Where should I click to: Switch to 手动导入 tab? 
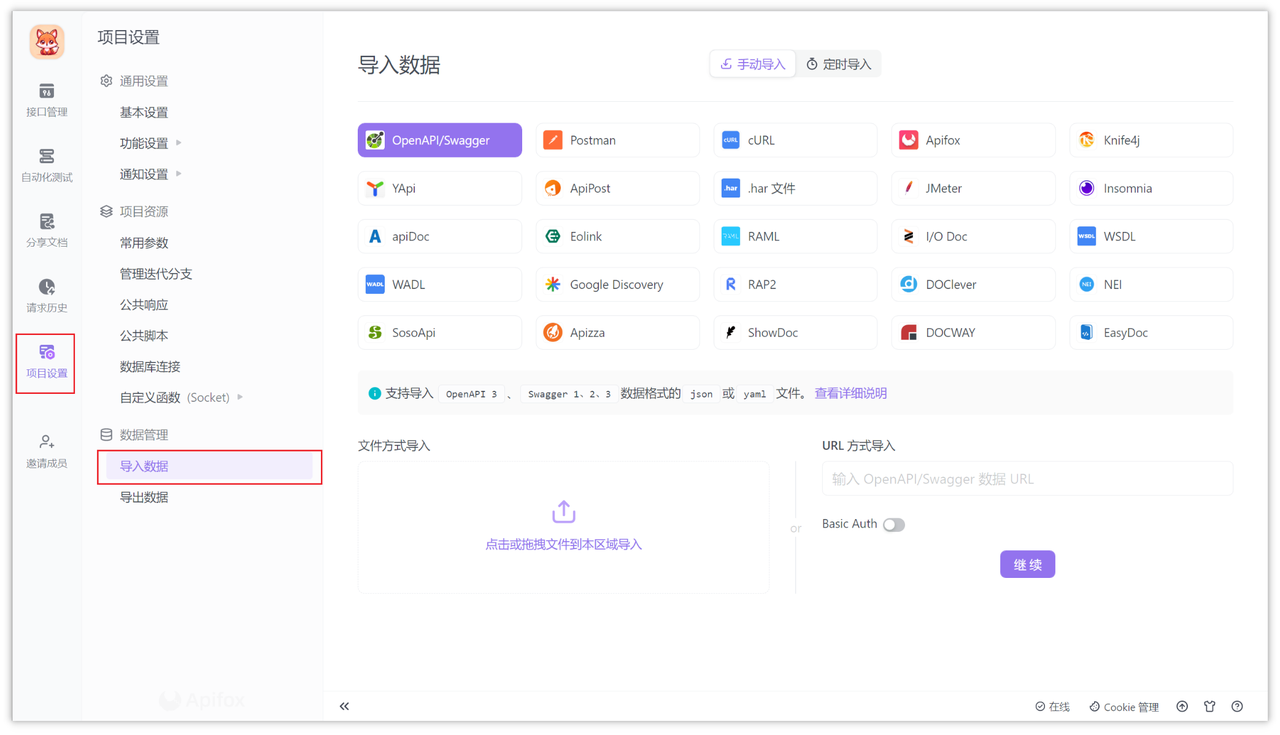[x=753, y=64]
